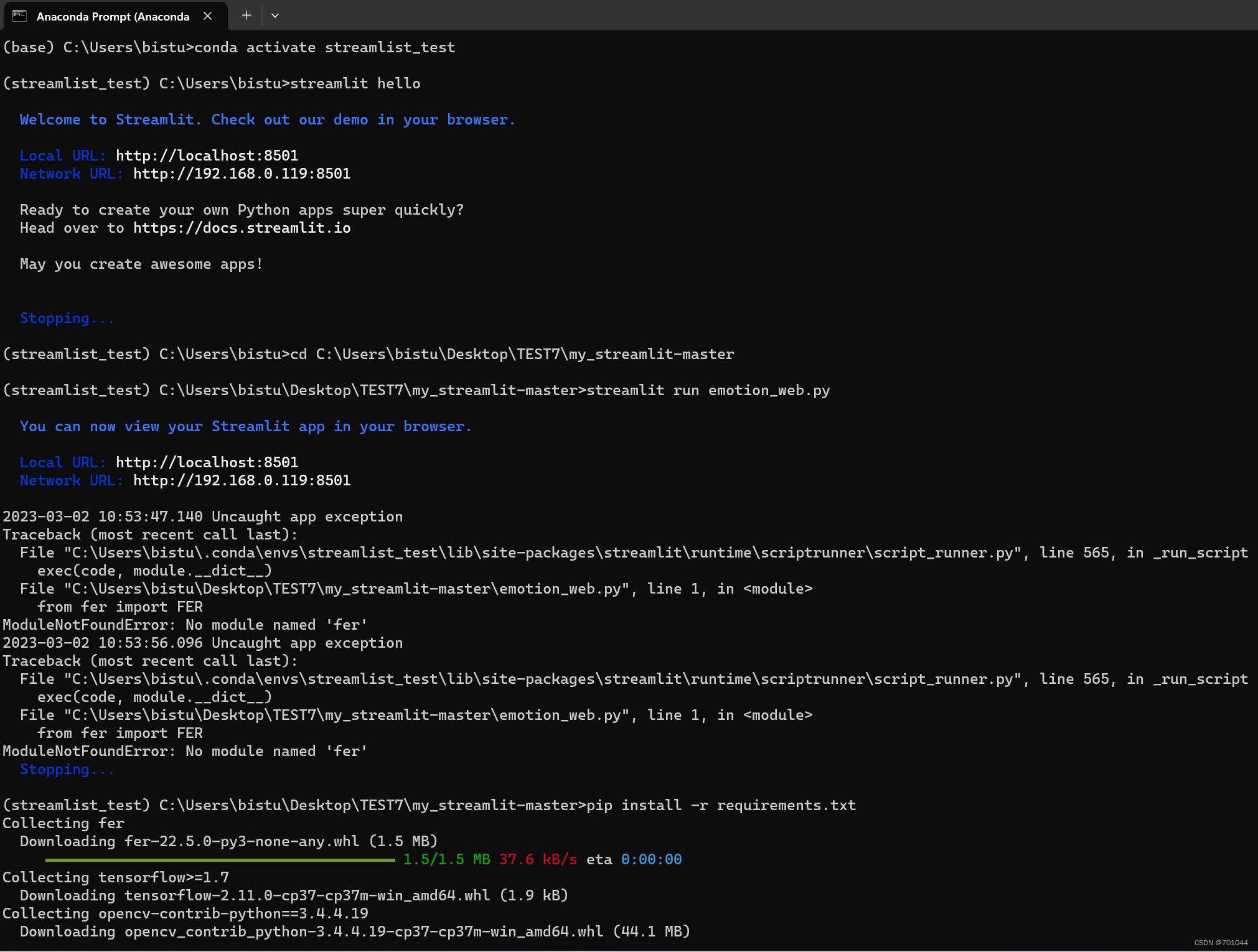The width and height of the screenshot is (1258, 952).
Task: Click '1.5/1.5 MB' progress size text
Action: click(x=446, y=859)
